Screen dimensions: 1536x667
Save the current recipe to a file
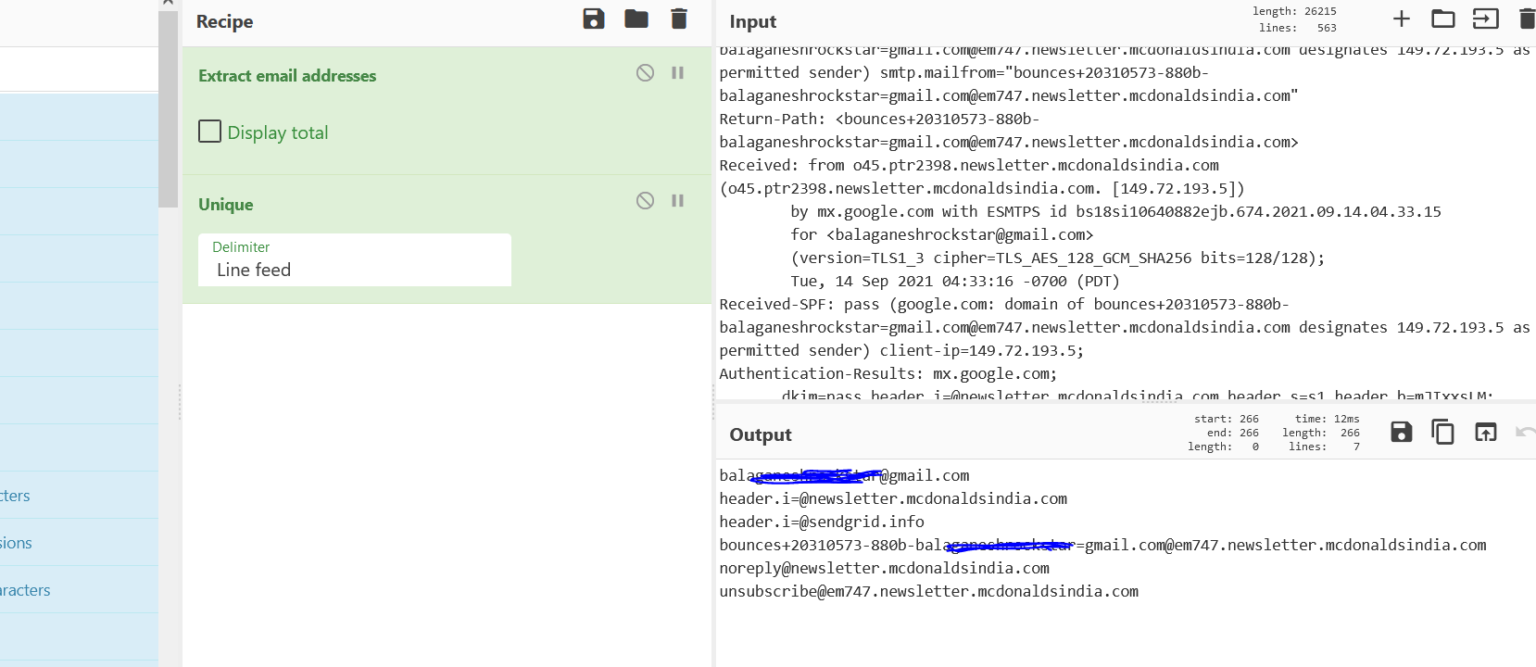593,19
